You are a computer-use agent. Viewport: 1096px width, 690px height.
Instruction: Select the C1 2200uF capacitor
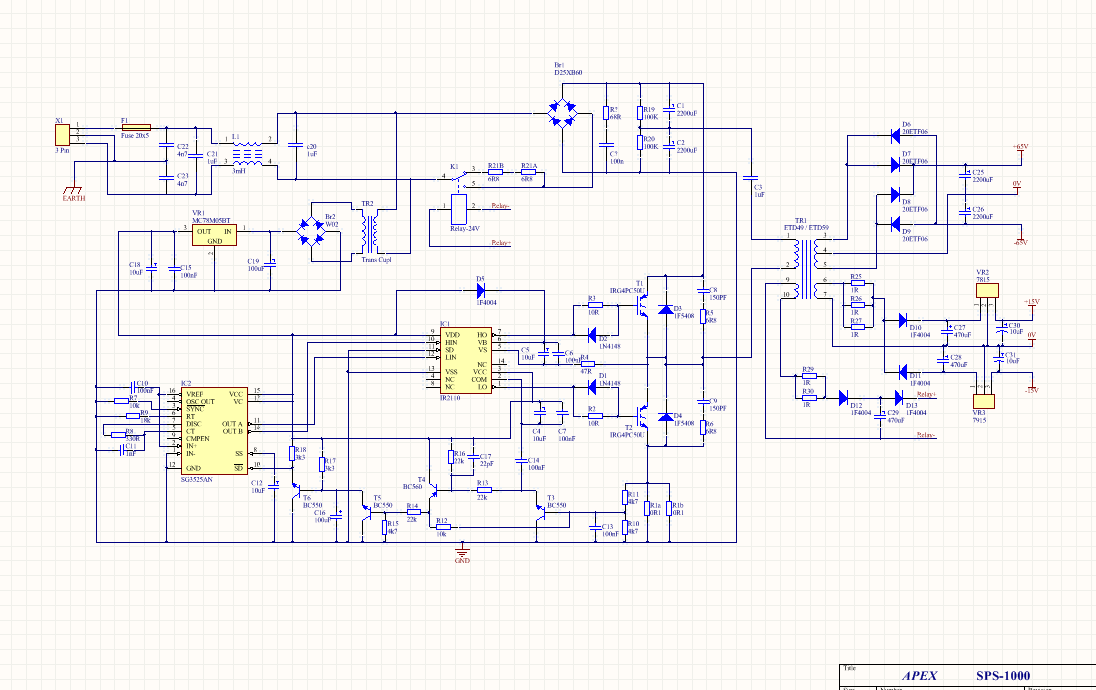tap(670, 109)
